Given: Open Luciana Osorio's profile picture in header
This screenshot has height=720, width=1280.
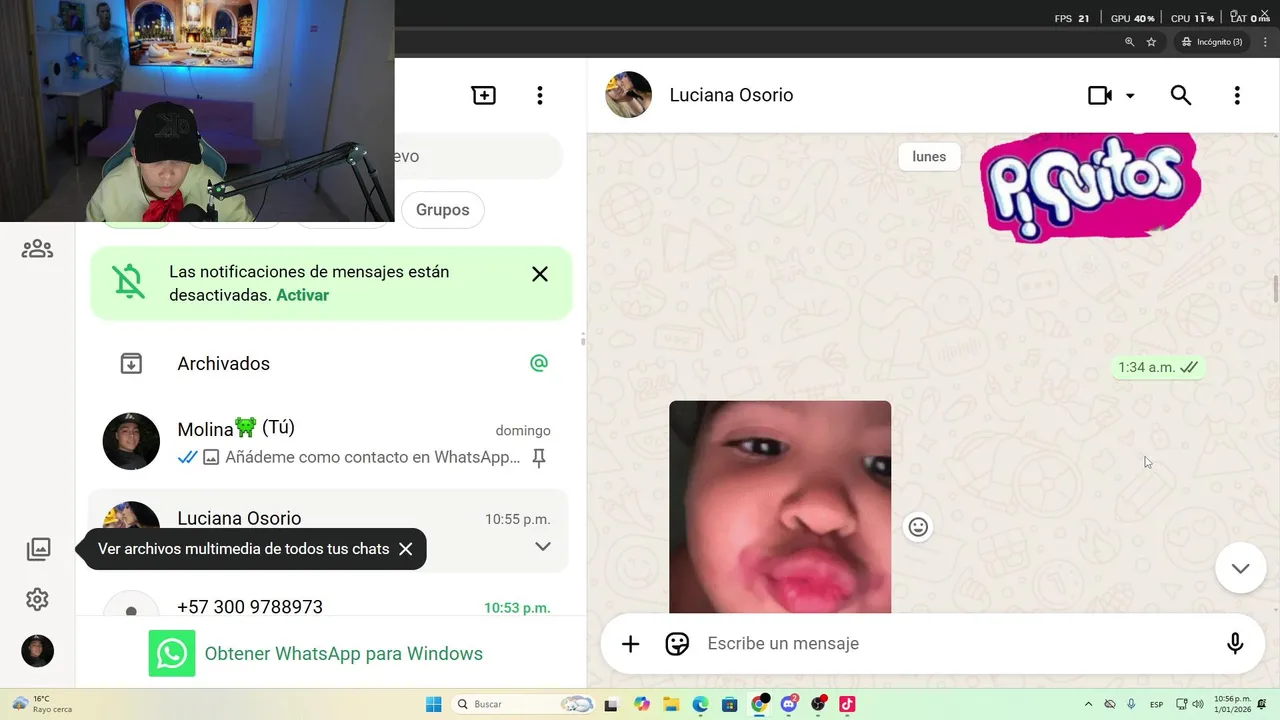Looking at the screenshot, I should click(629, 95).
